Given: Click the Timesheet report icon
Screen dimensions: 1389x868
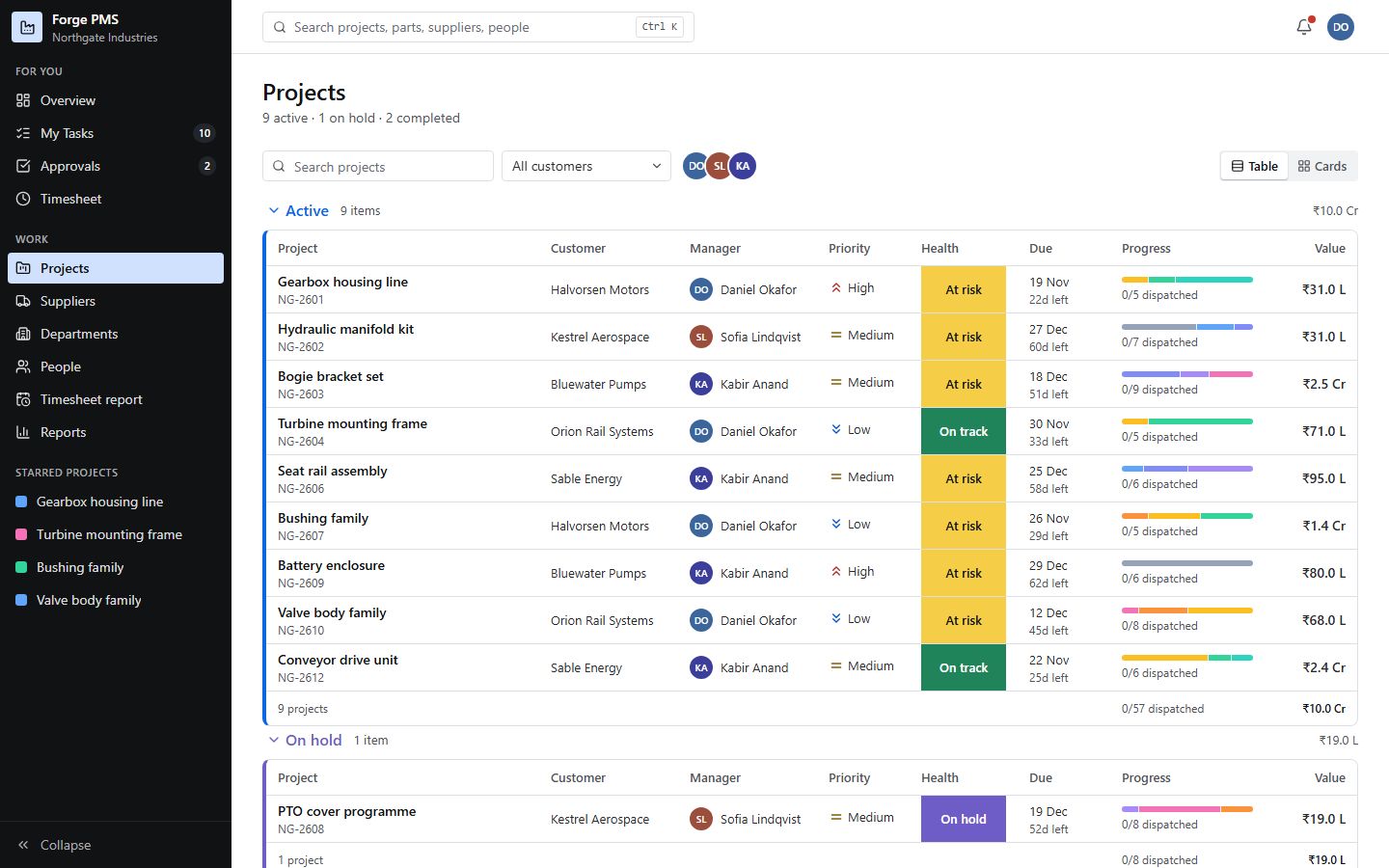Looking at the screenshot, I should (23, 399).
